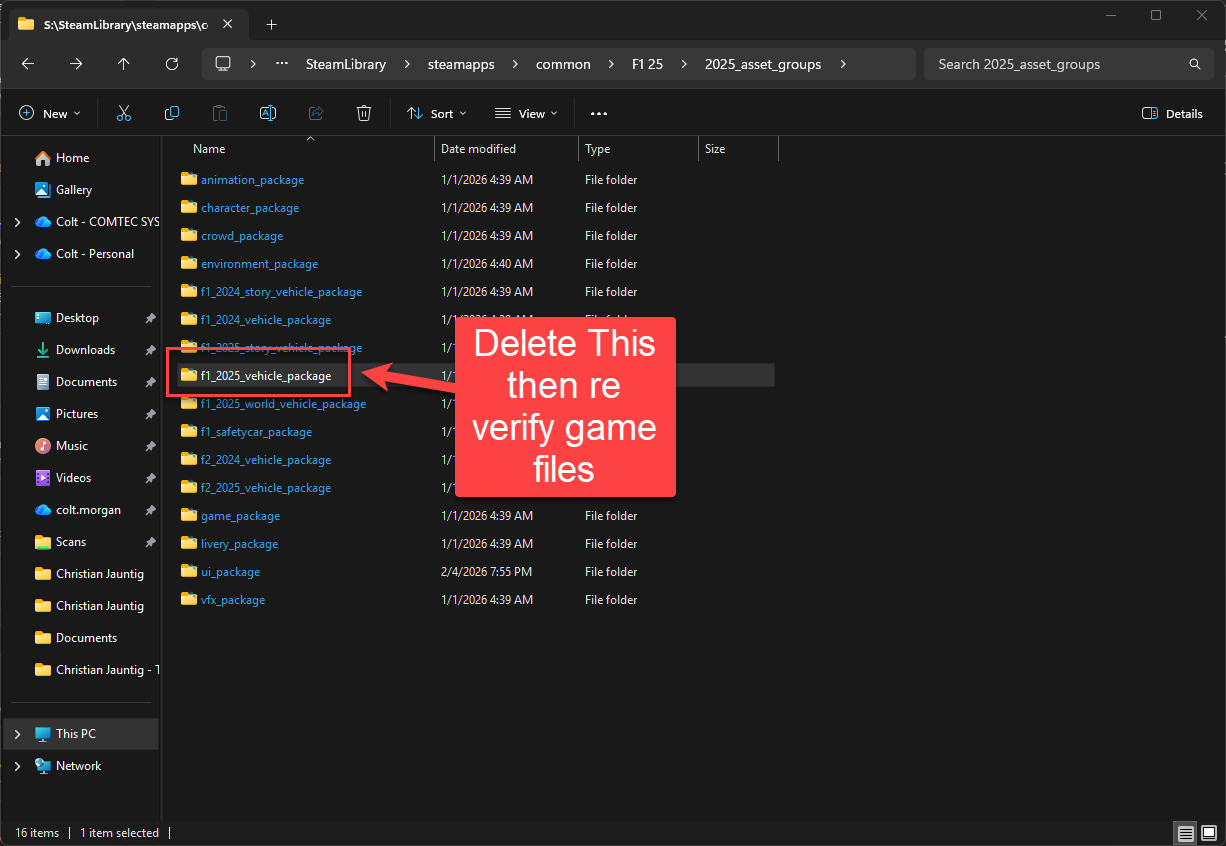Click the Refresh button in navigation bar
The height and width of the screenshot is (846, 1226).
point(172,64)
